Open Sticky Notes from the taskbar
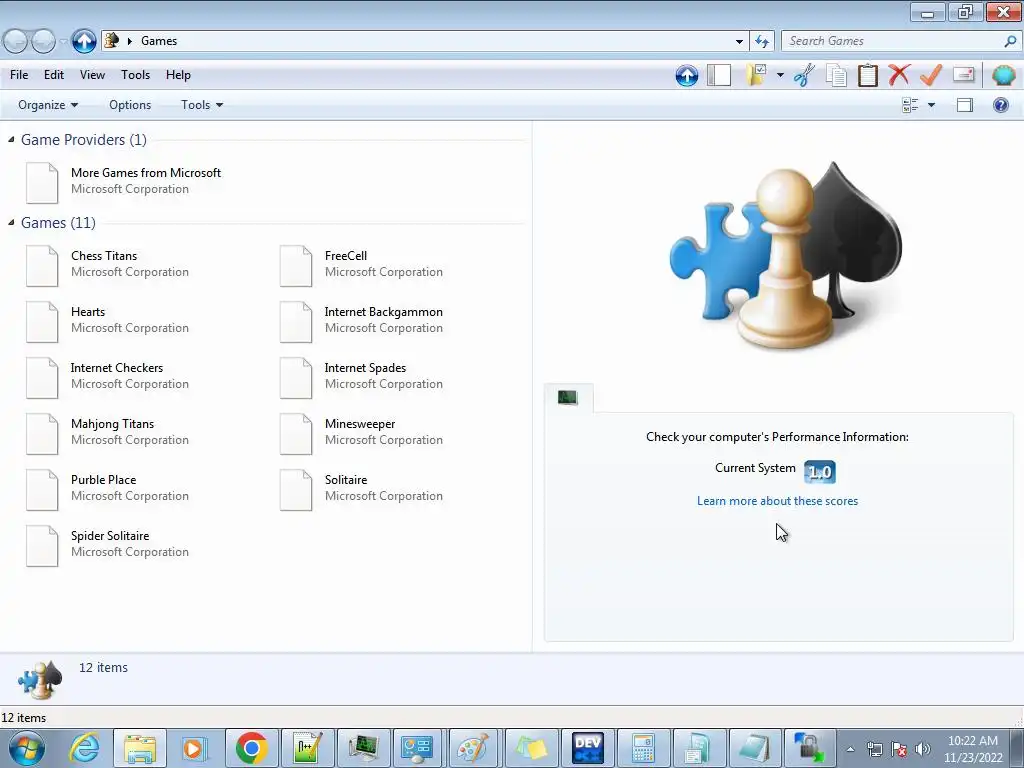This screenshot has width=1024, height=768. click(530, 748)
